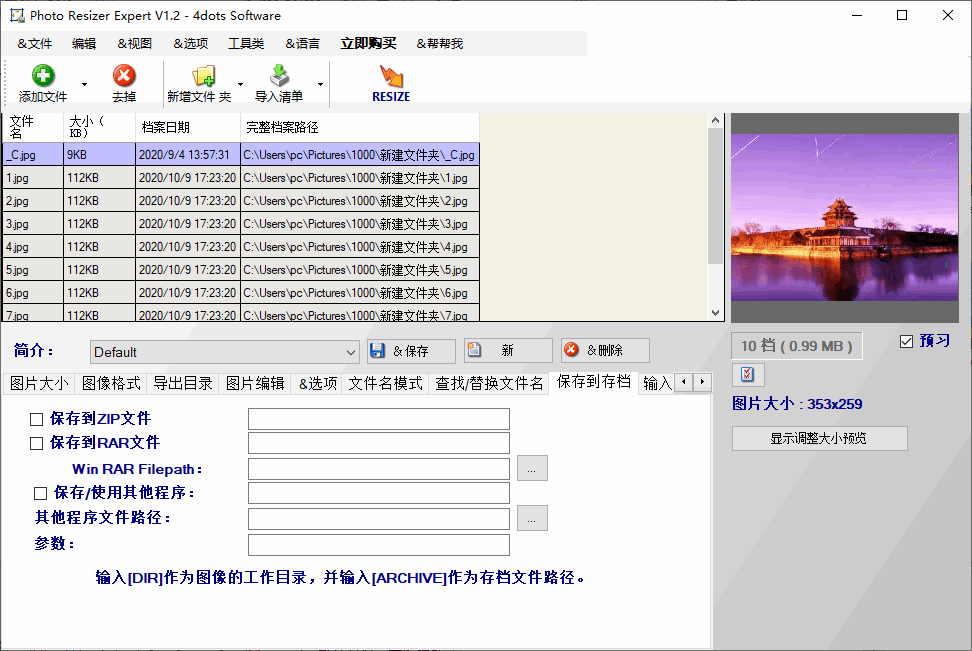Switch to the 图片大小 tab
The image size is (972, 651).
pyautogui.click(x=39, y=384)
